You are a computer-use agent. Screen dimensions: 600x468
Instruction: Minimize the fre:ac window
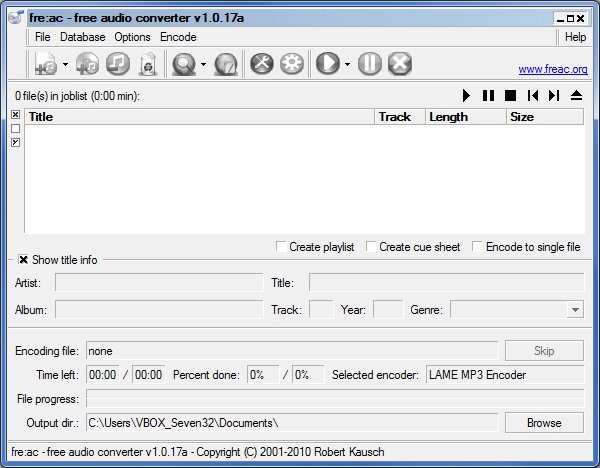pyautogui.click(x=561, y=18)
